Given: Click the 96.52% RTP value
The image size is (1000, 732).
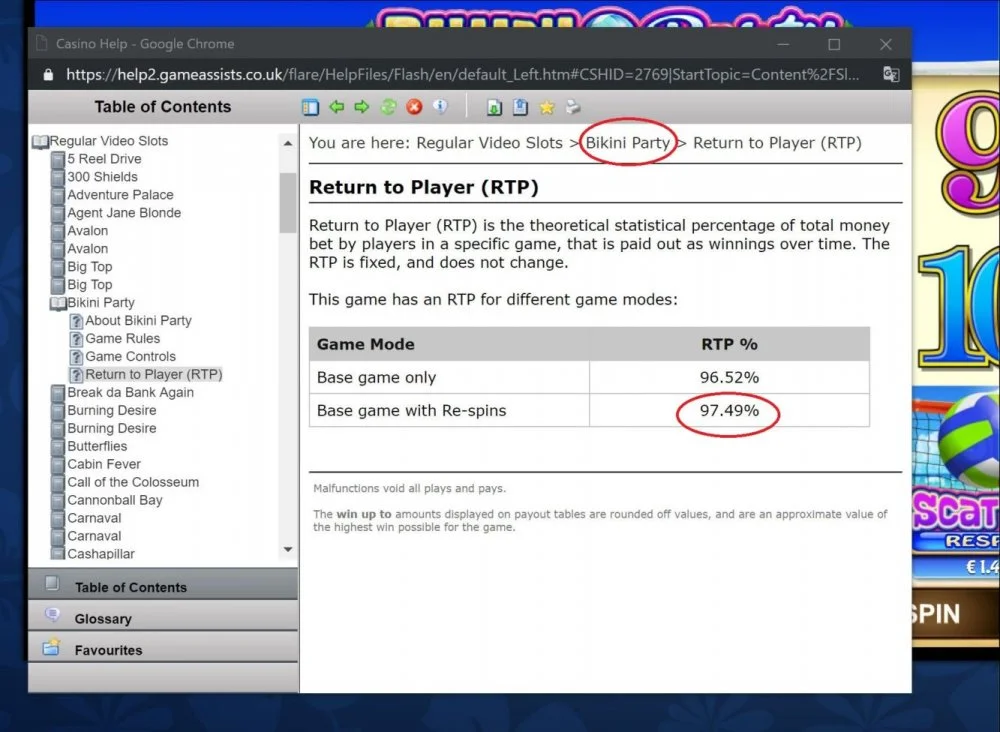Looking at the screenshot, I should 729,377.
